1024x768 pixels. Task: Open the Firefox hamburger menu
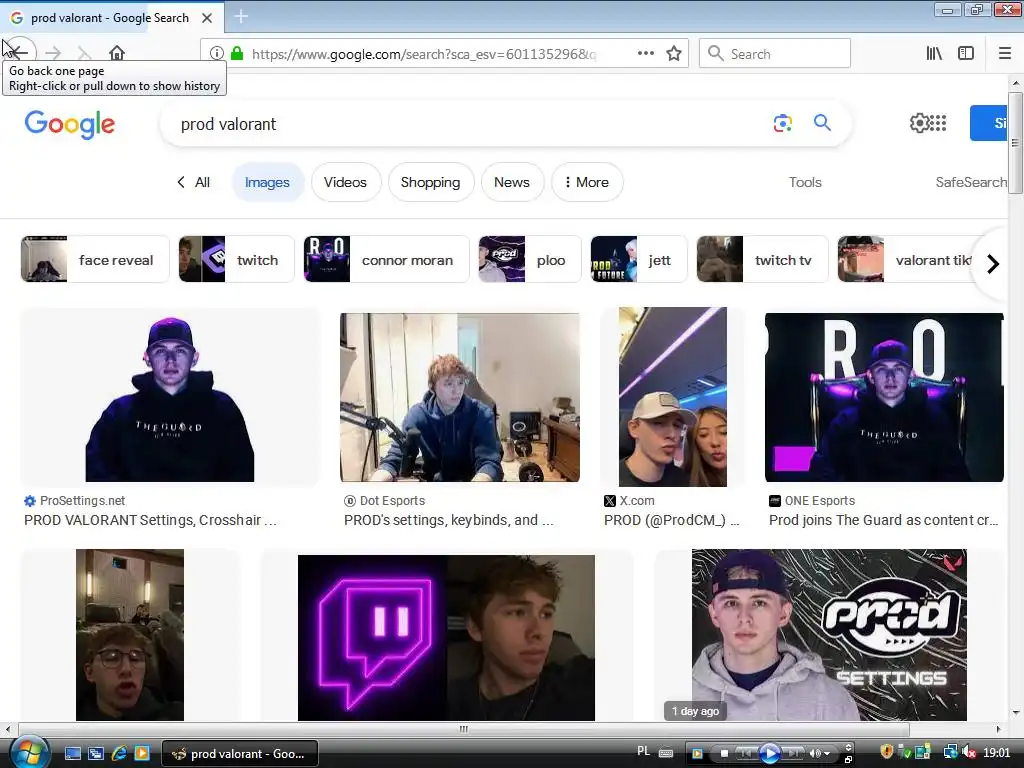(x=1005, y=54)
